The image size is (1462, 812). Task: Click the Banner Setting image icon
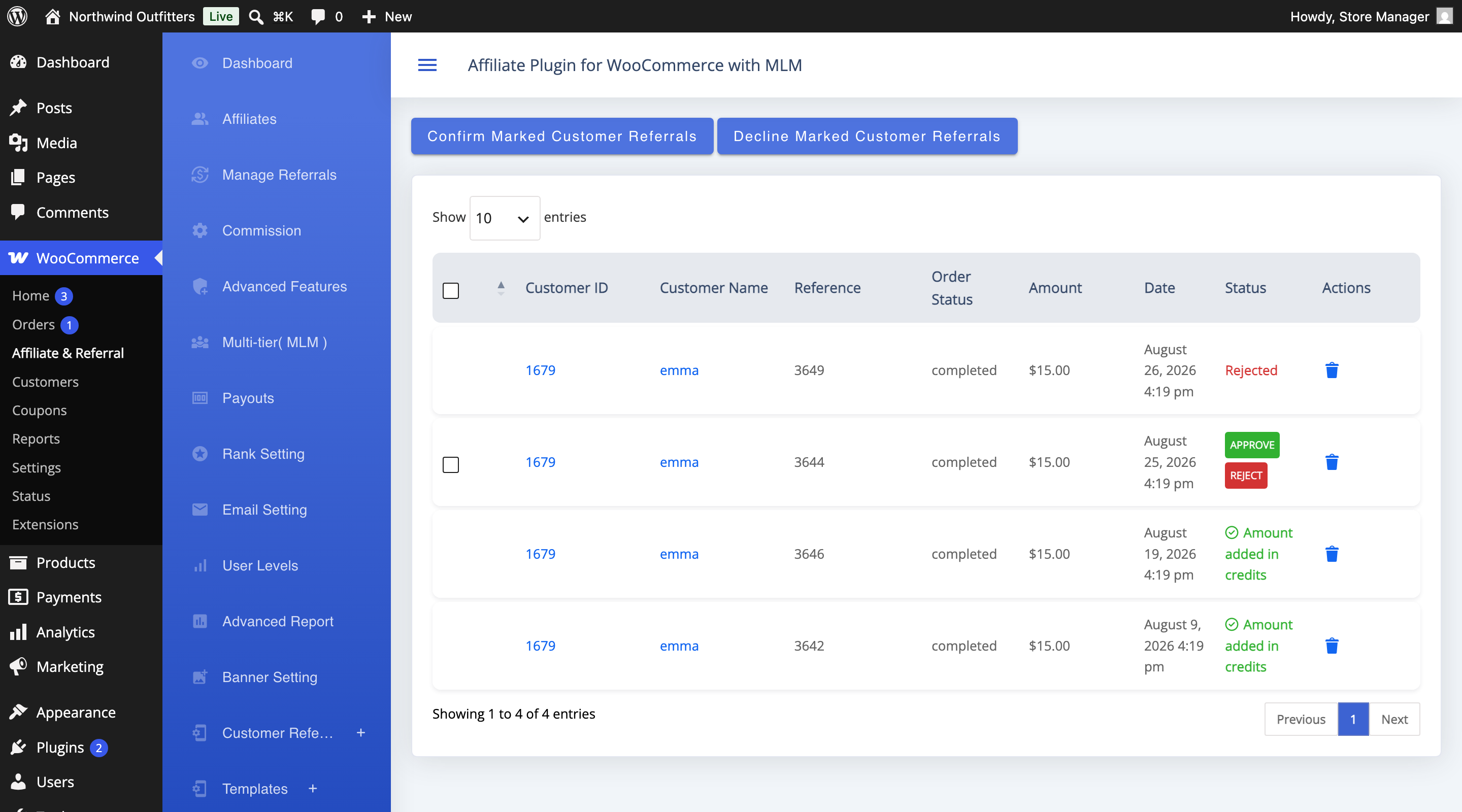pyautogui.click(x=200, y=677)
